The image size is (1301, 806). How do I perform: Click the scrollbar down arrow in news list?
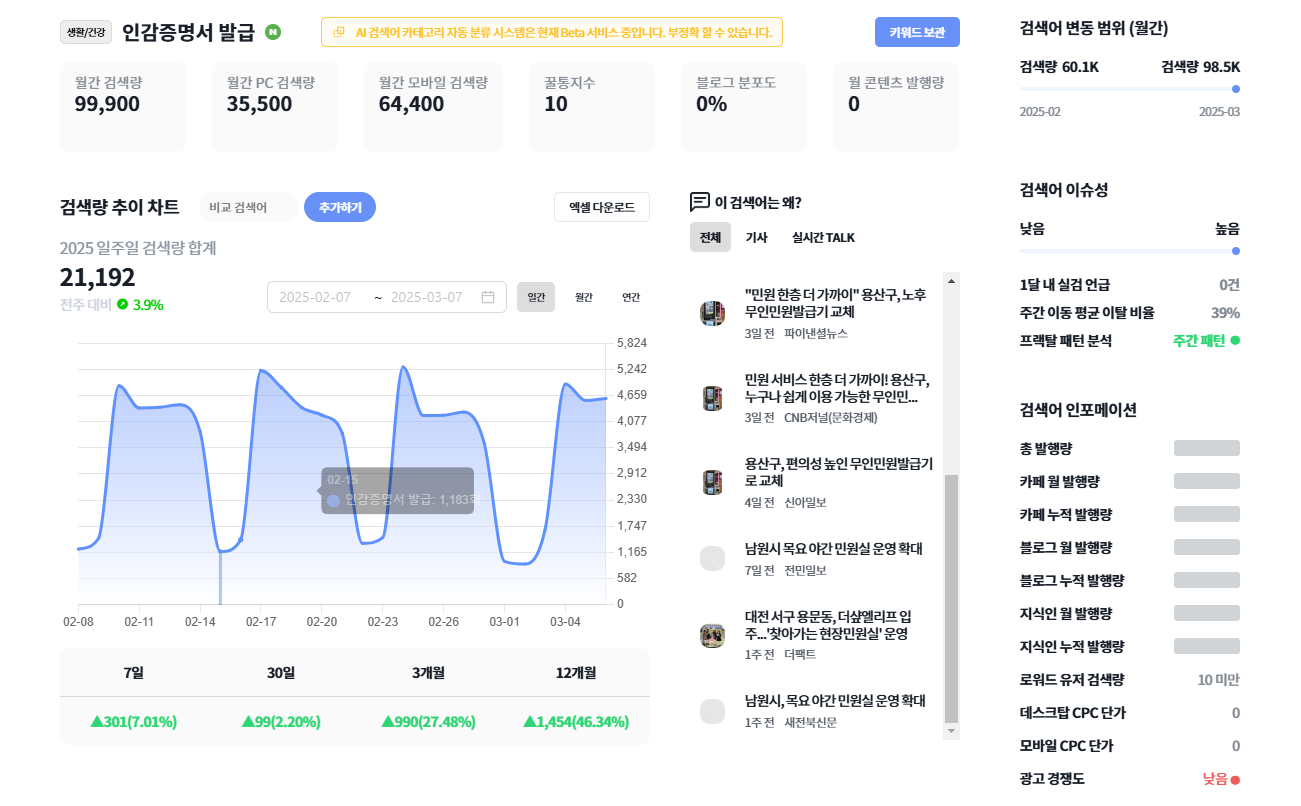951,731
